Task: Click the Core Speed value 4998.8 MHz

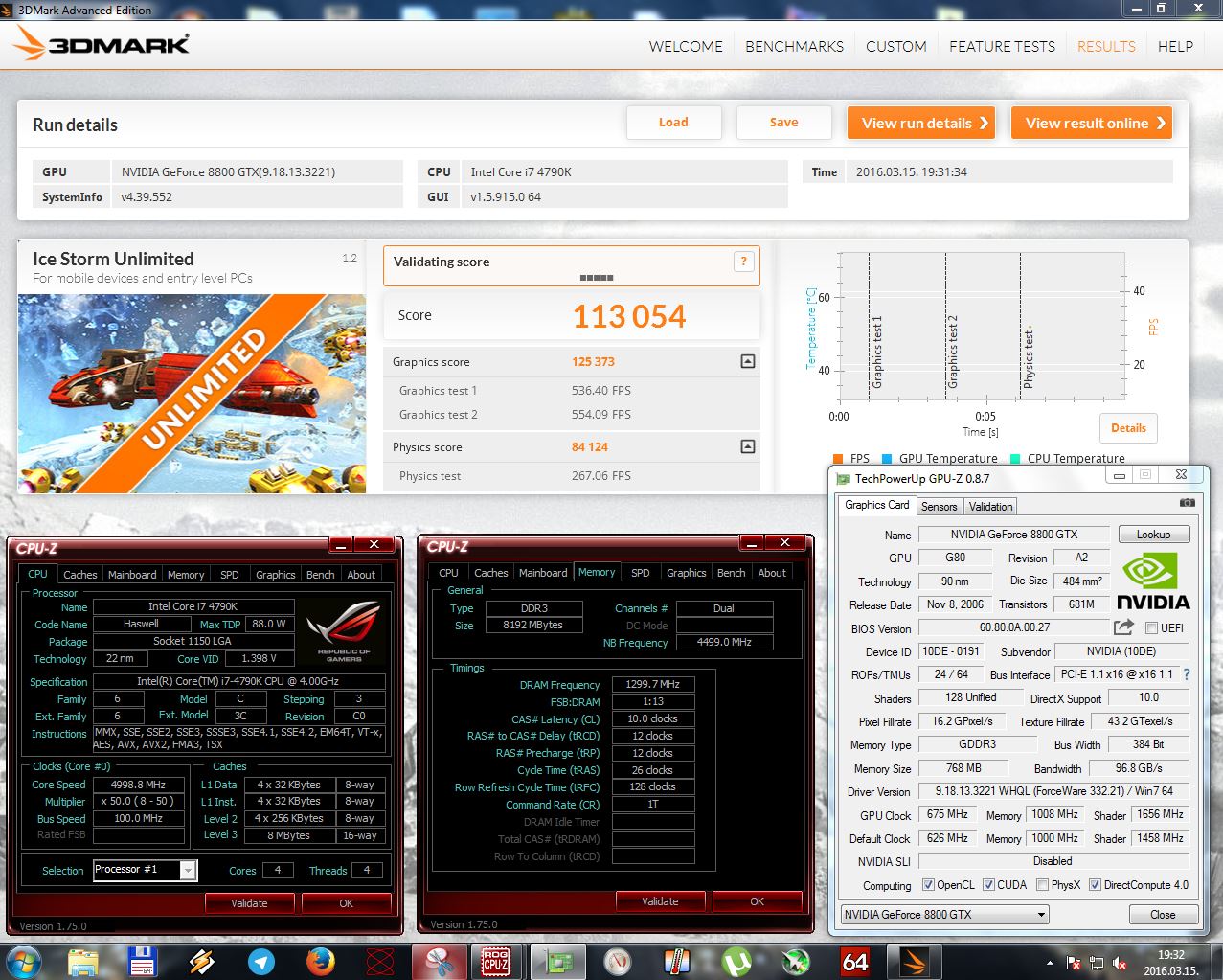Action: pos(138,785)
